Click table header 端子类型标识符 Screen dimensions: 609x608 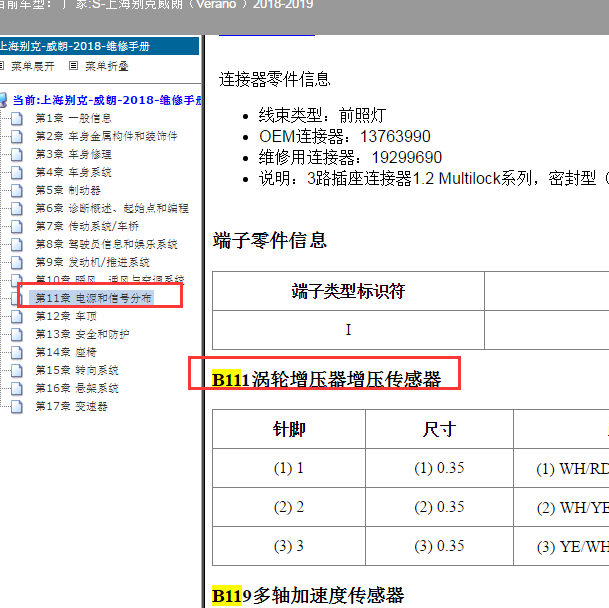348,291
